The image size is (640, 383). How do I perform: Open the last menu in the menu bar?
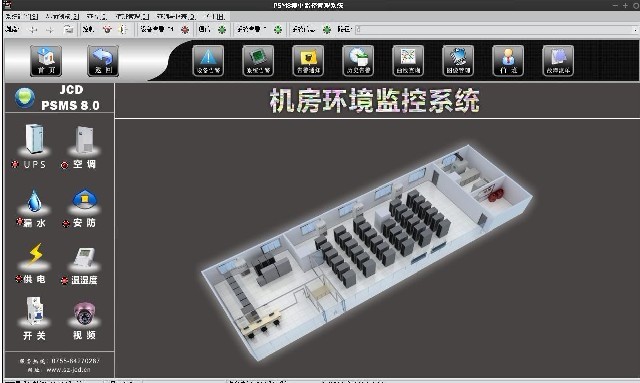[215, 17]
